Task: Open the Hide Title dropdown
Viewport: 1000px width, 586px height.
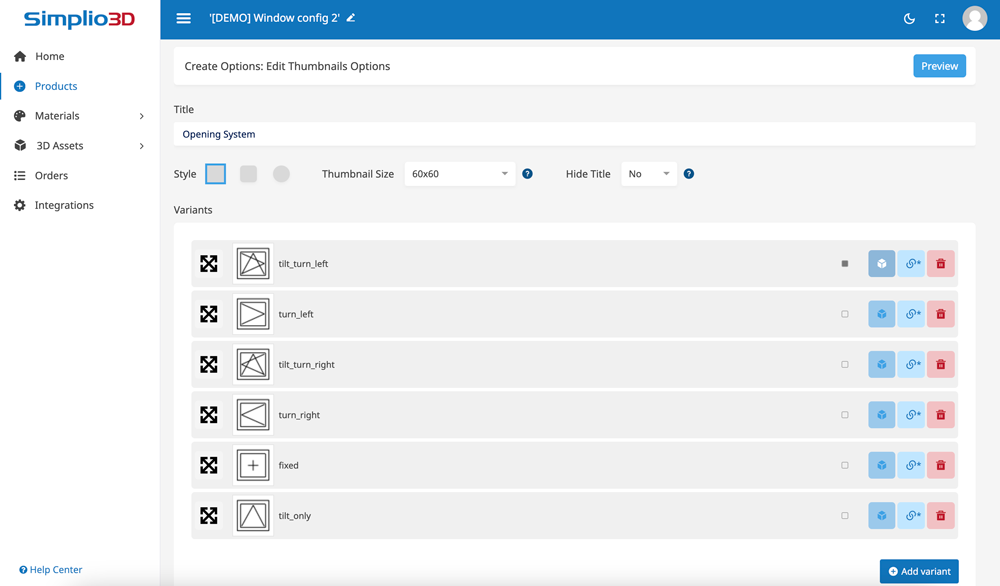Action: (648, 174)
